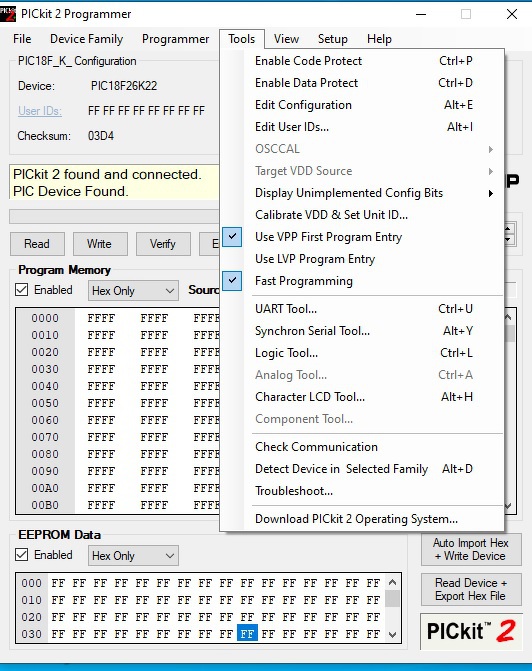532x671 pixels.
Task: Expand Display Unimplemented Config Bits submenu
Action: 362,193
